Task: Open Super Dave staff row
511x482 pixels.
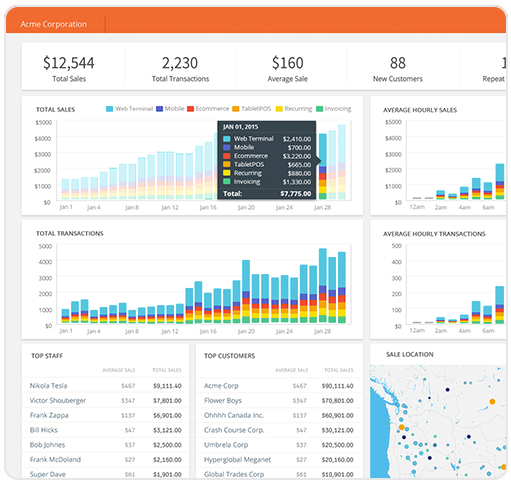Action: click(105, 474)
